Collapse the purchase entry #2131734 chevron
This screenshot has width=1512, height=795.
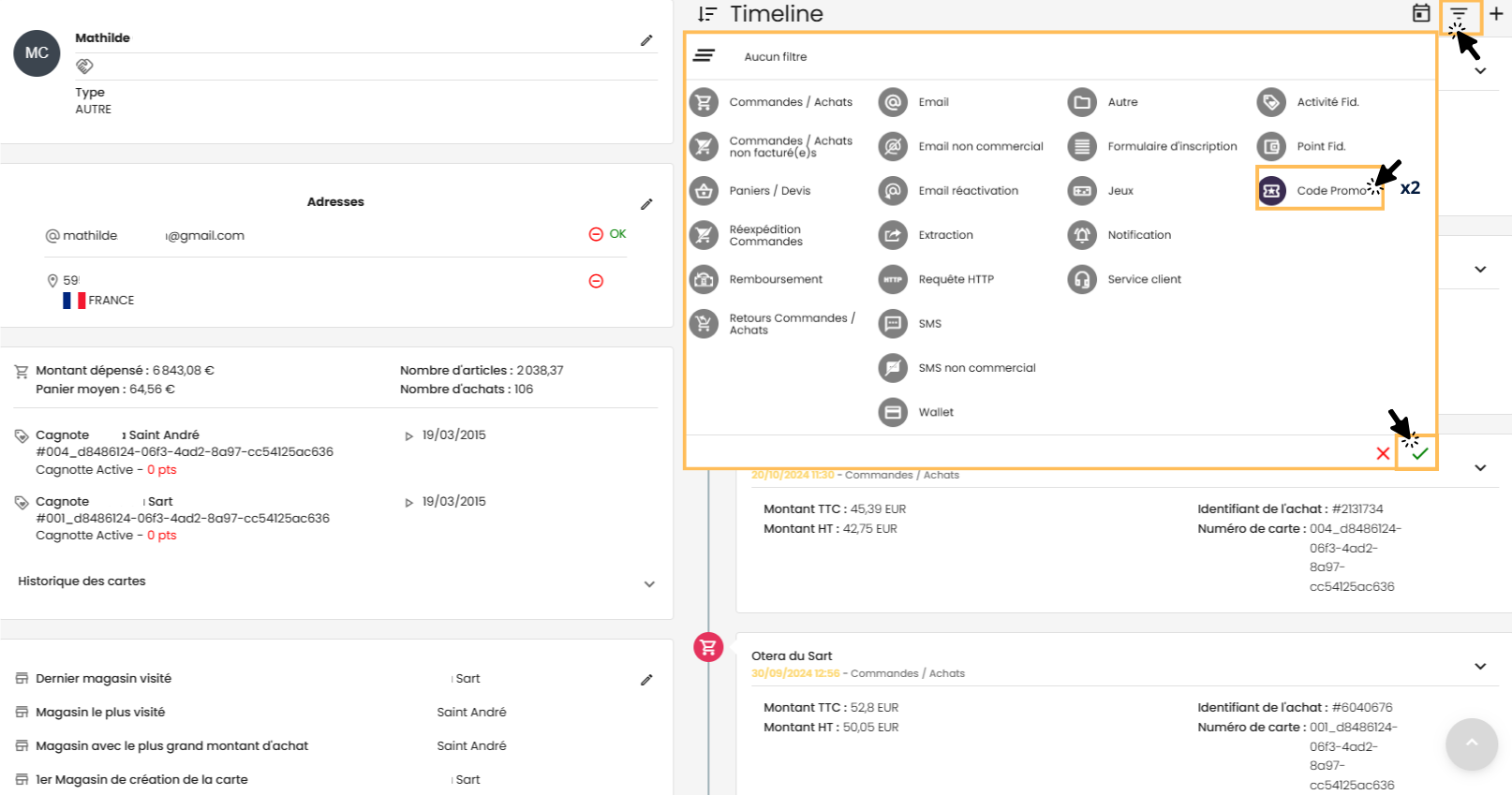point(1480,467)
